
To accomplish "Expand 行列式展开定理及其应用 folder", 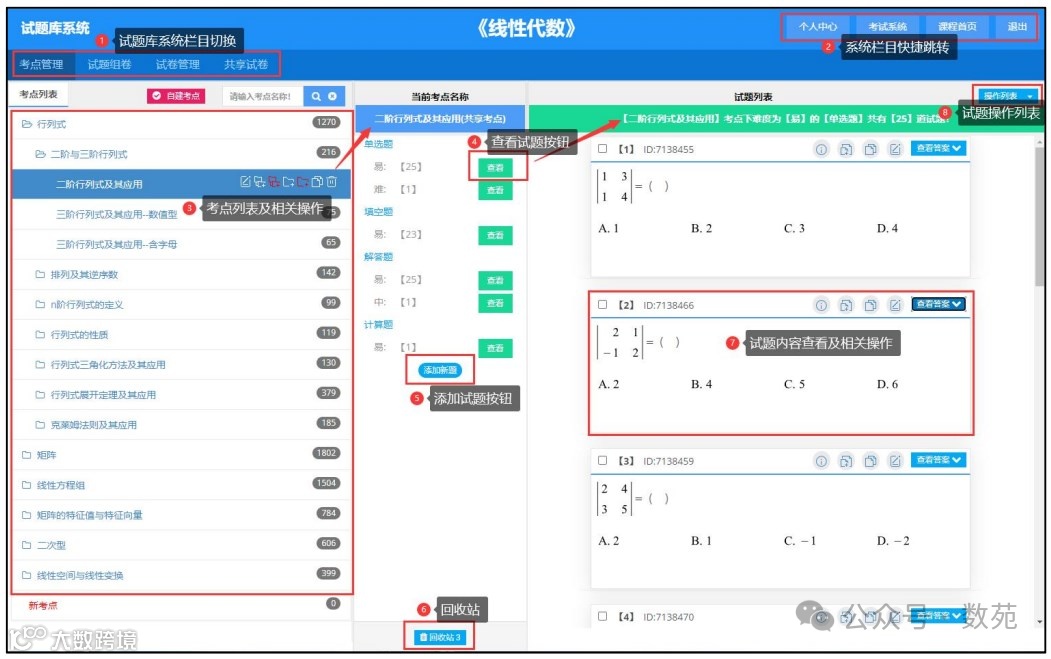I will tap(40, 395).
